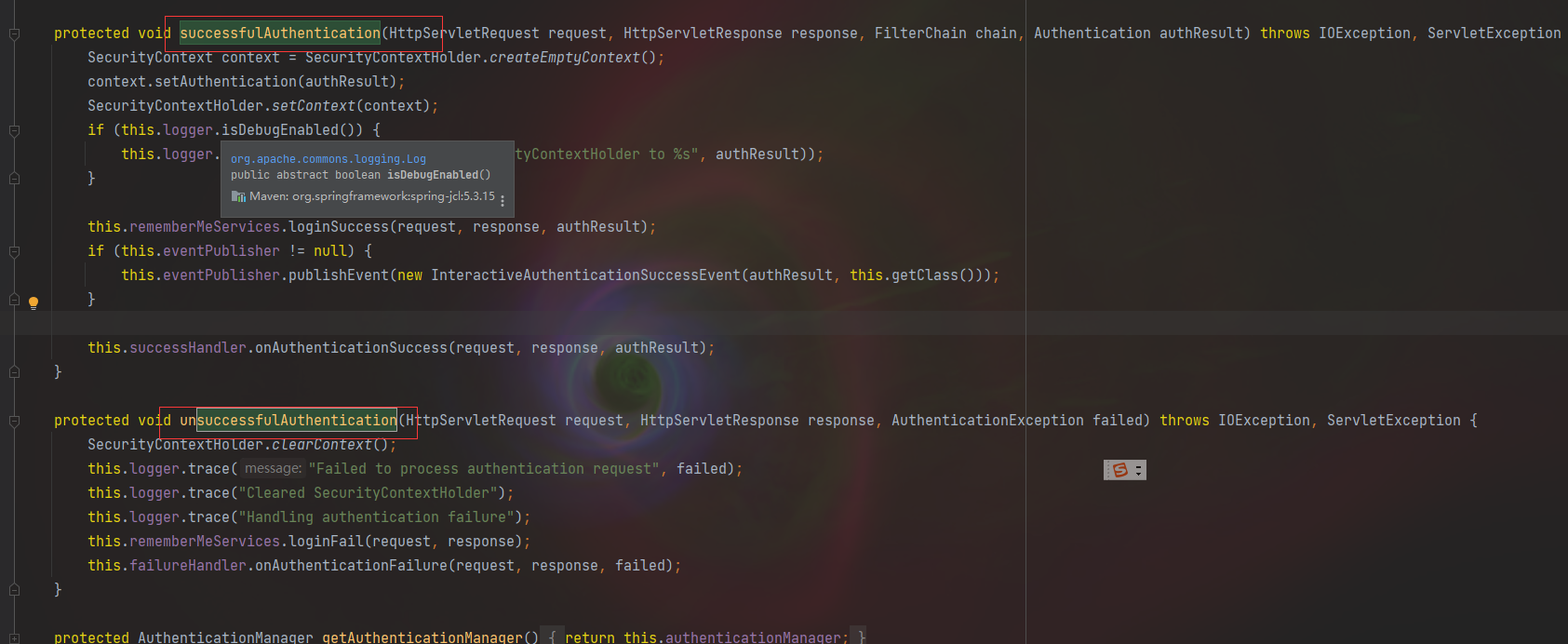Viewport: 1568px width, 644px height.
Task: Click the message: parameter hint
Action: [x=274, y=469]
